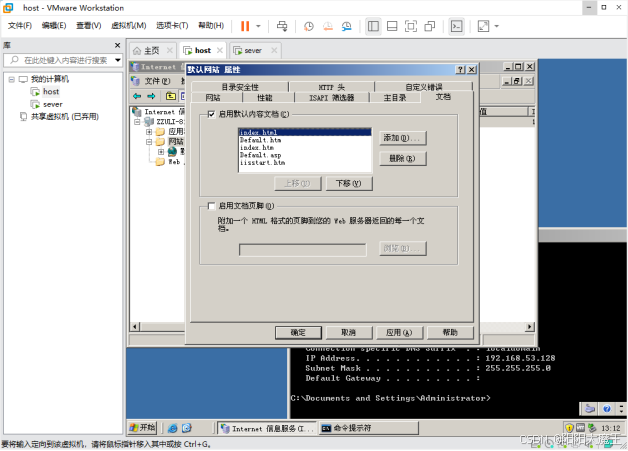Open the stretch display dropdown arrow

[x=497, y=26]
